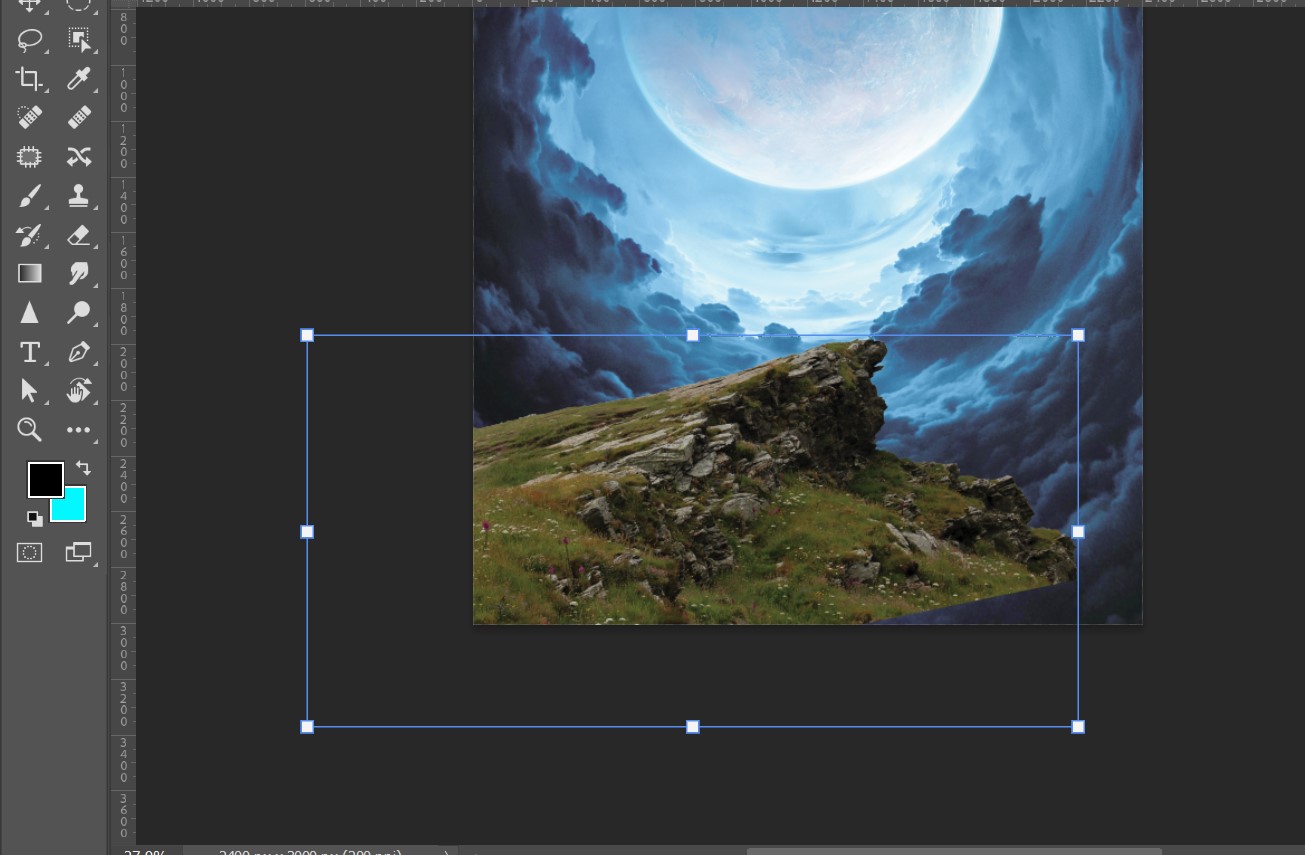Change the screen mode
This screenshot has height=855, width=1305.
click(79, 552)
